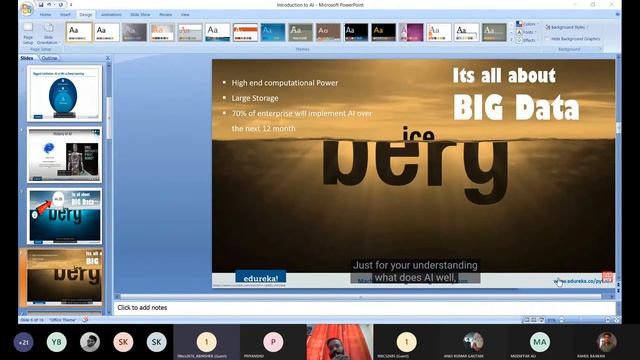
Task: Apply the orange banner theme
Action: [245, 32]
